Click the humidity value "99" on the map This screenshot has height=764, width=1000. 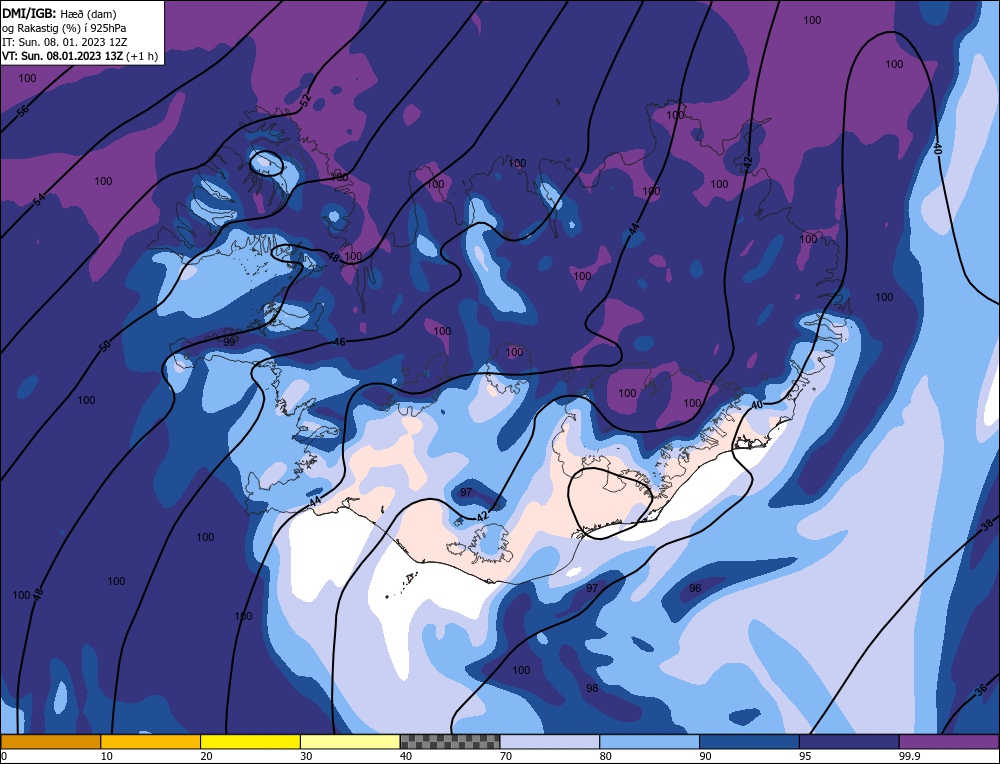point(230,342)
